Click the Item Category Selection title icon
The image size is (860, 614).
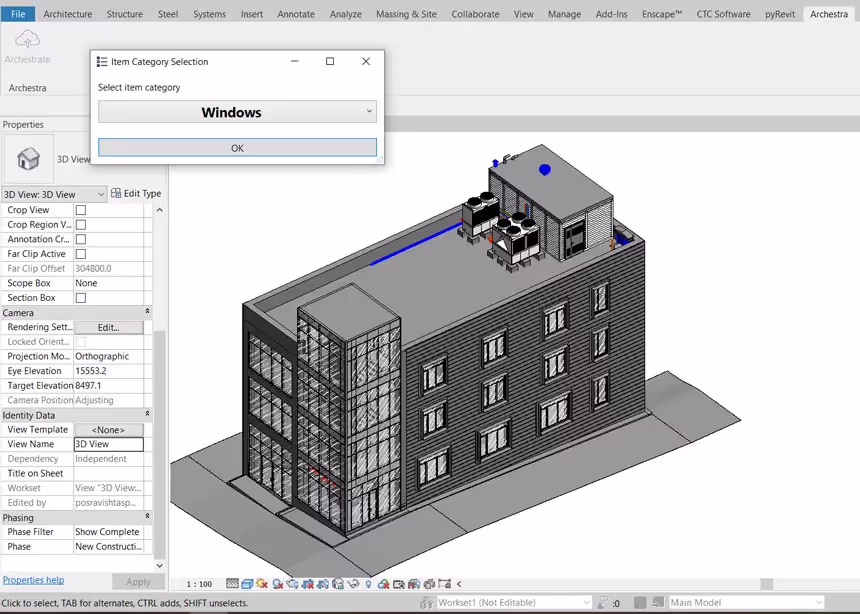point(102,61)
